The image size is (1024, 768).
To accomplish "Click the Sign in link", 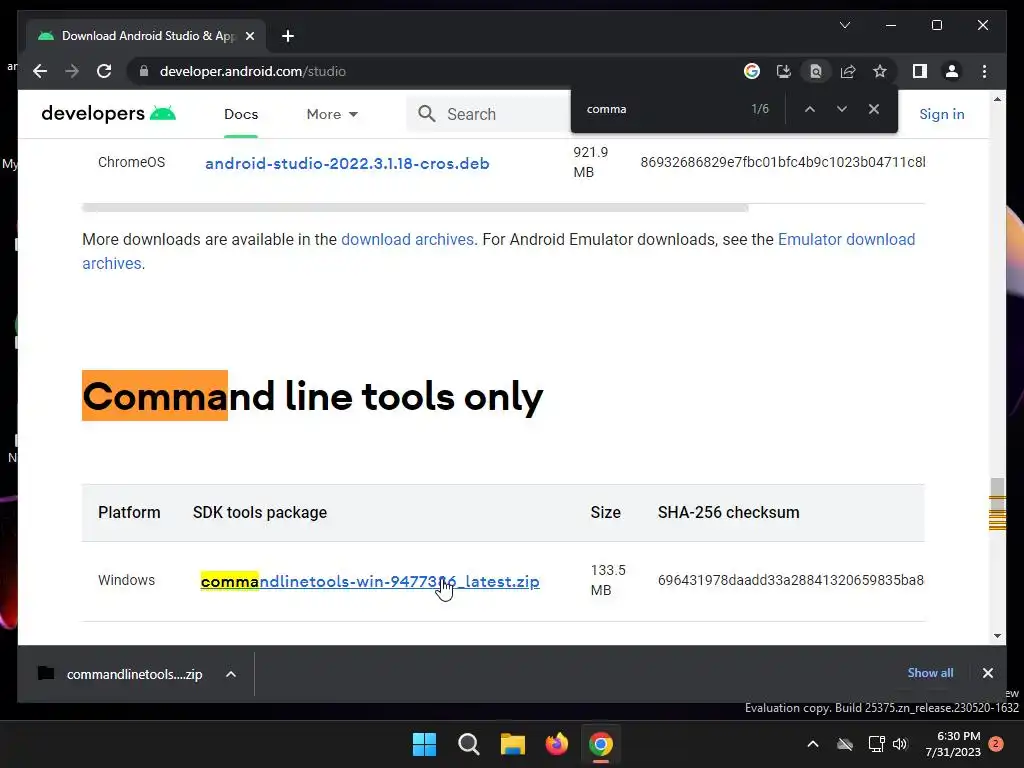I will click(x=942, y=114).
